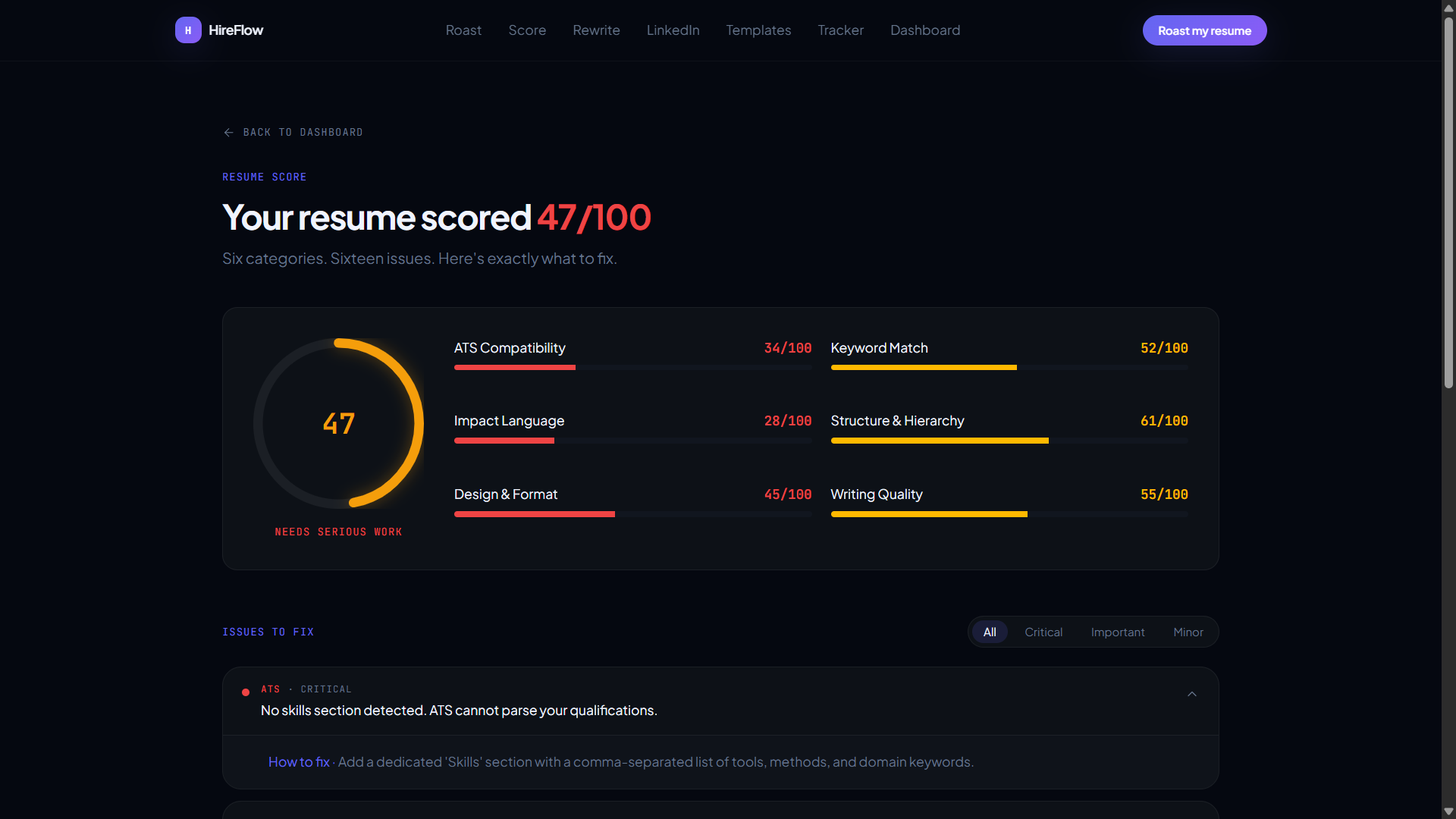1456x819 pixels.
Task: Filter issues by Critical
Action: (x=1043, y=632)
